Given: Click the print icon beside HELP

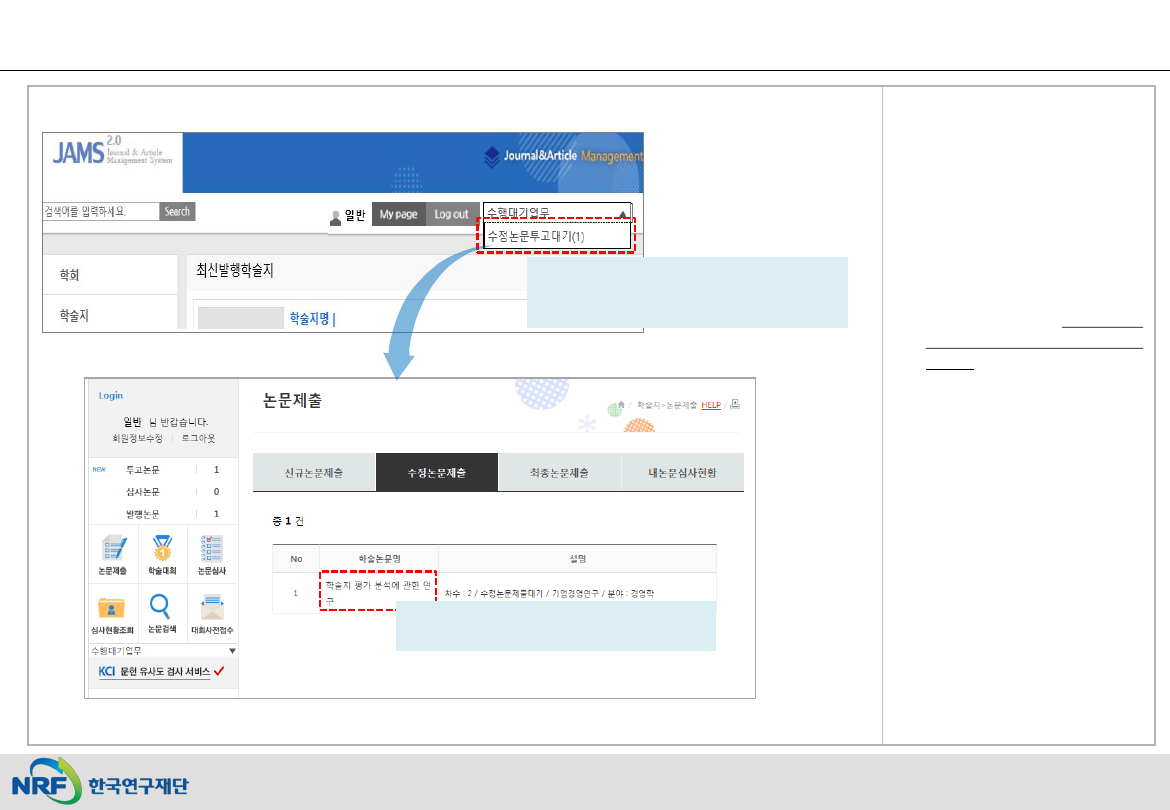Looking at the screenshot, I should pyautogui.click(x=735, y=405).
